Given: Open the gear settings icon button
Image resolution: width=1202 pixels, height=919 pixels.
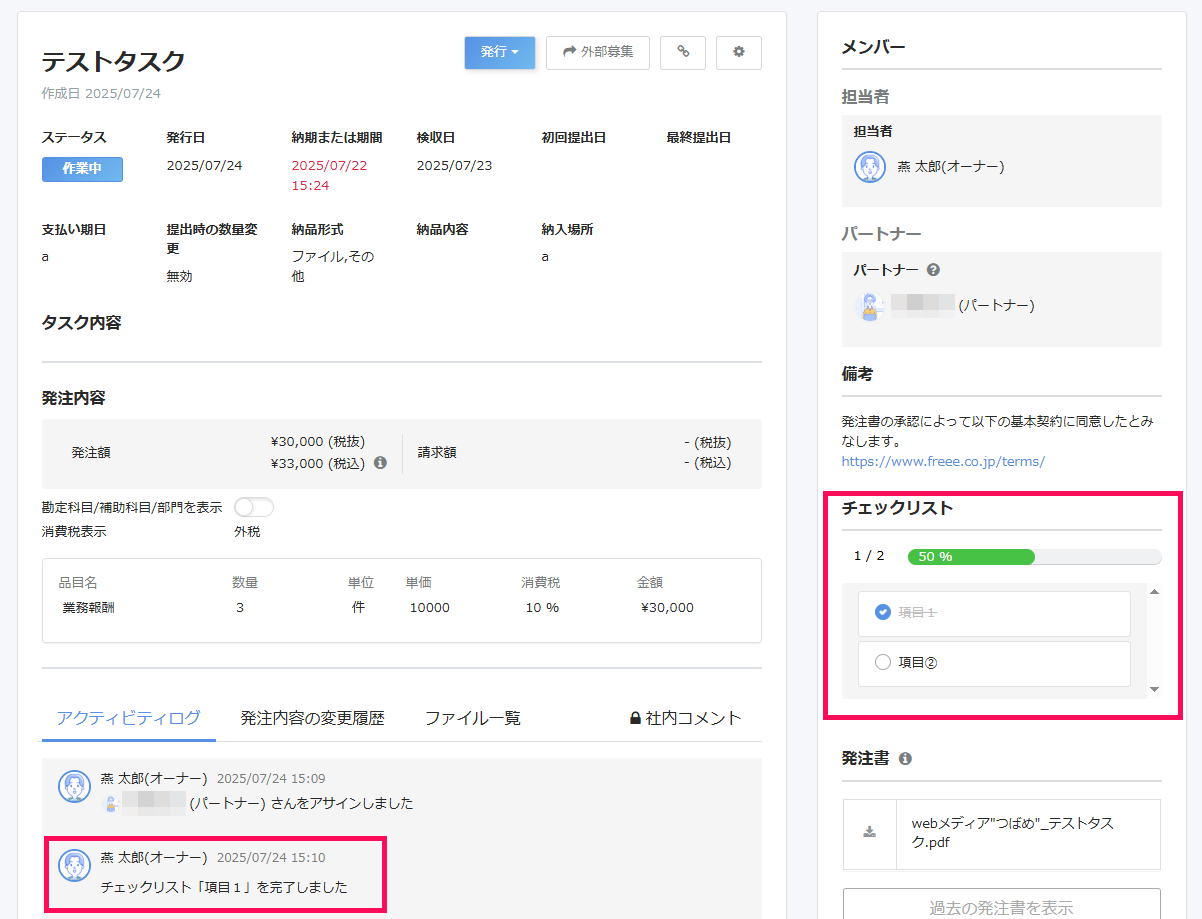Looking at the screenshot, I should [739, 52].
